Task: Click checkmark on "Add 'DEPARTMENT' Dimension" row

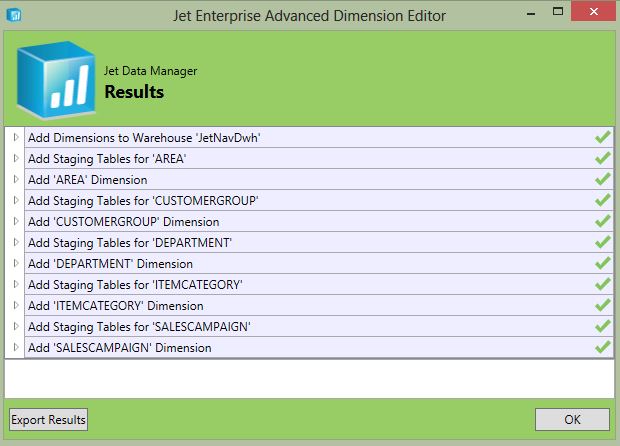Action: [603, 263]
